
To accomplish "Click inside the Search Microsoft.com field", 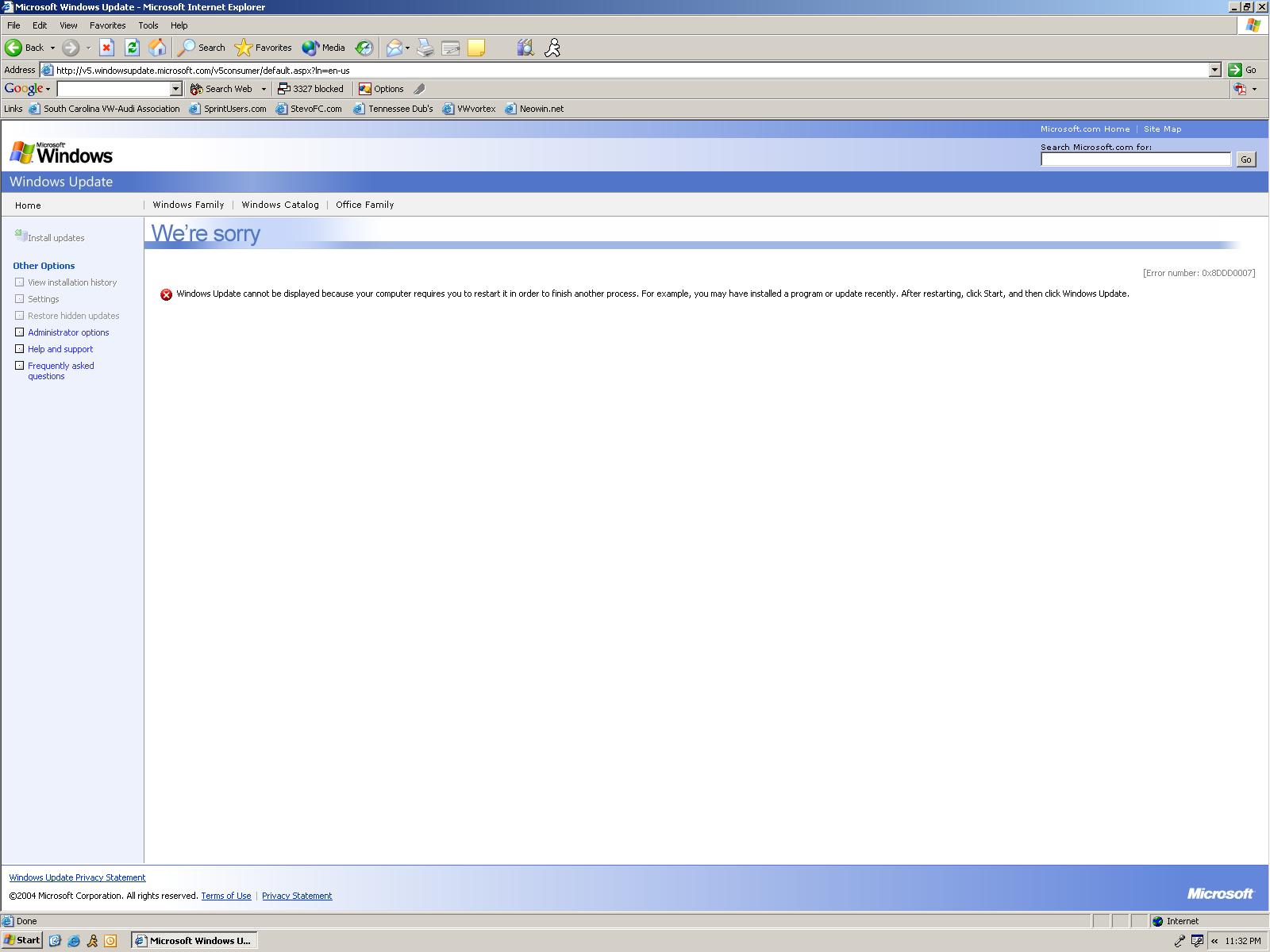I will pyautogui.click(x=1135, y=159).
